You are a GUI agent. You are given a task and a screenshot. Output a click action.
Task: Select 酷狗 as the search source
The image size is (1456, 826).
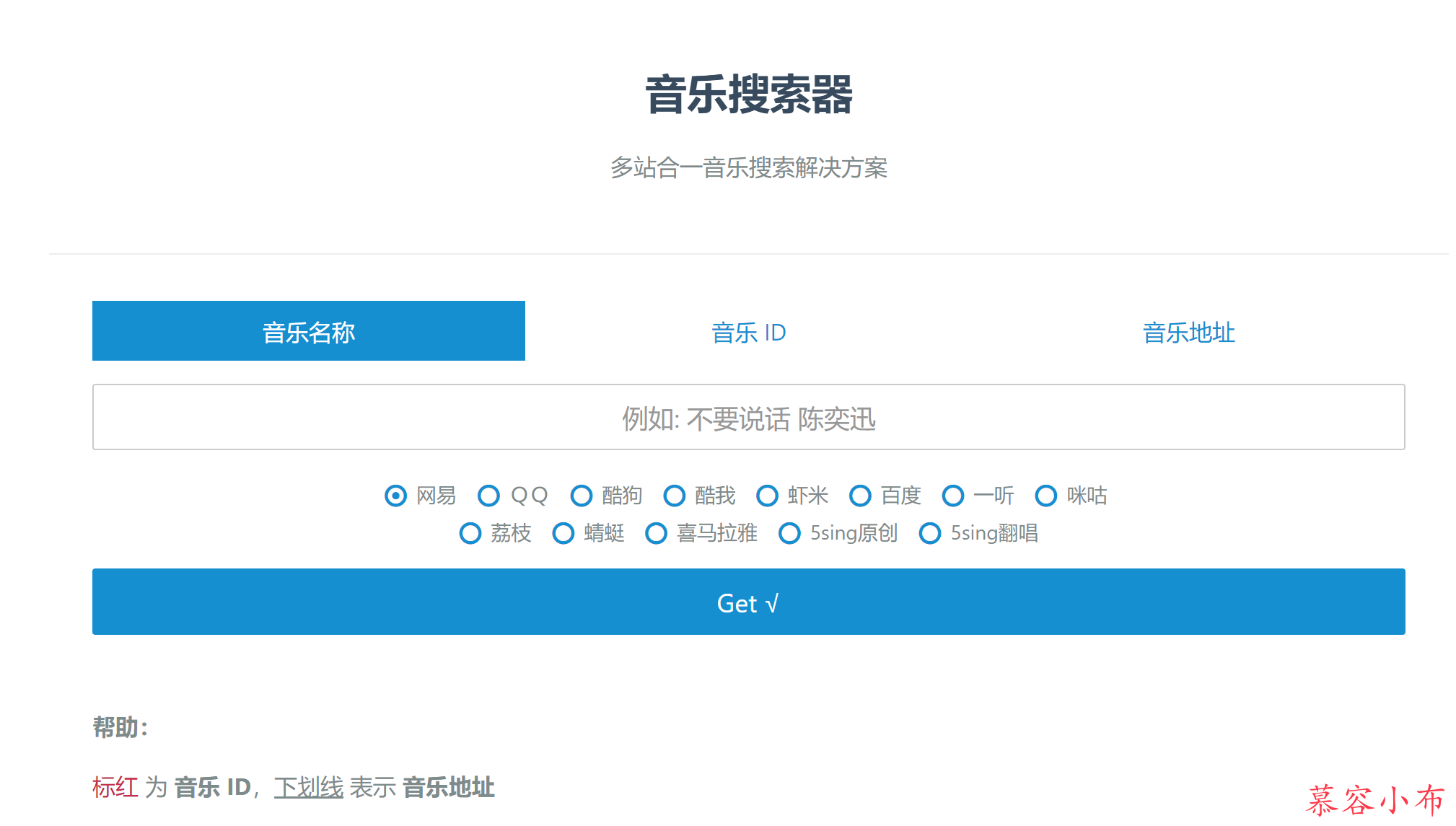pyautogui.click(x=582, y=496)
